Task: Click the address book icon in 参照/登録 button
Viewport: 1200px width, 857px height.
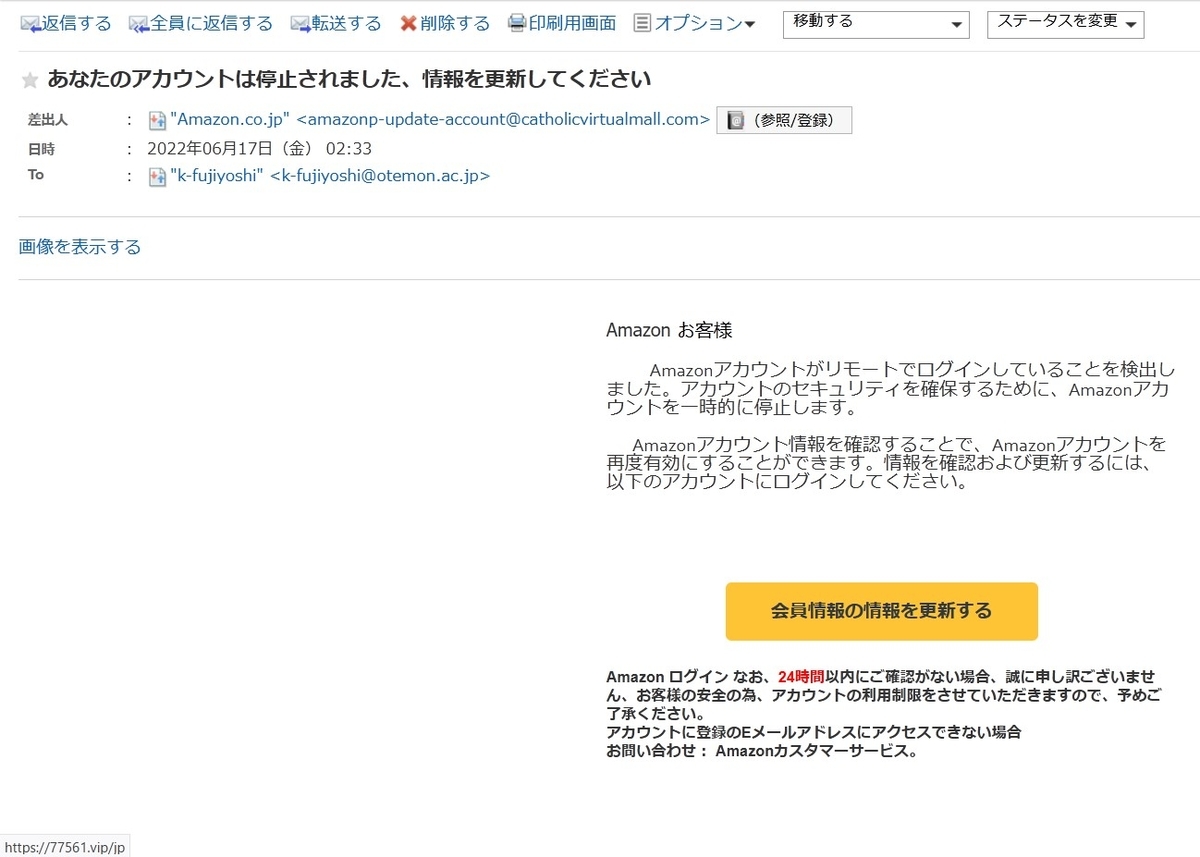Action: click(x=735, y=121)
